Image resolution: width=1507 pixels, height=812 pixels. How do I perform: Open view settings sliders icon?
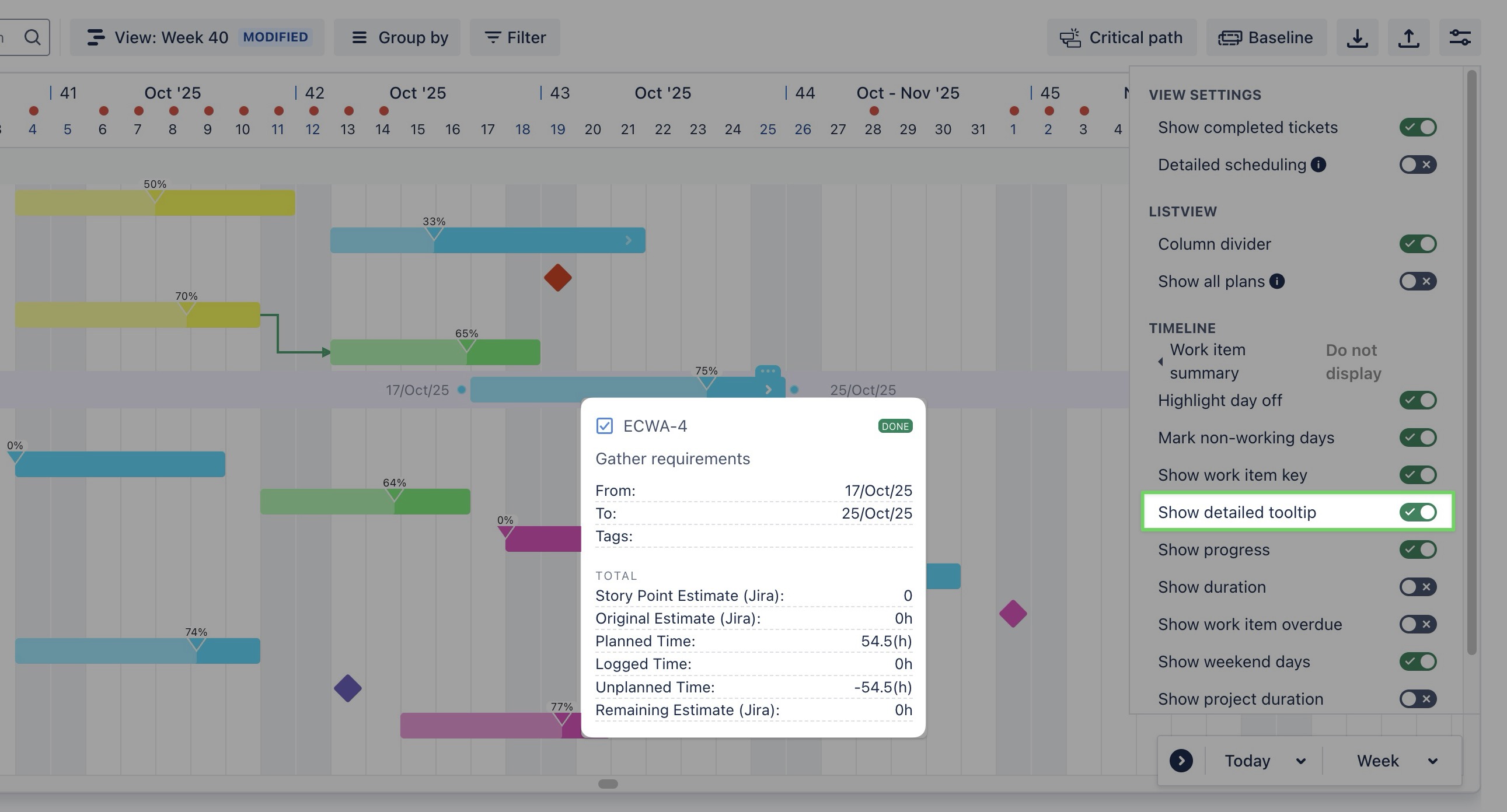(x=1460, y=37)
